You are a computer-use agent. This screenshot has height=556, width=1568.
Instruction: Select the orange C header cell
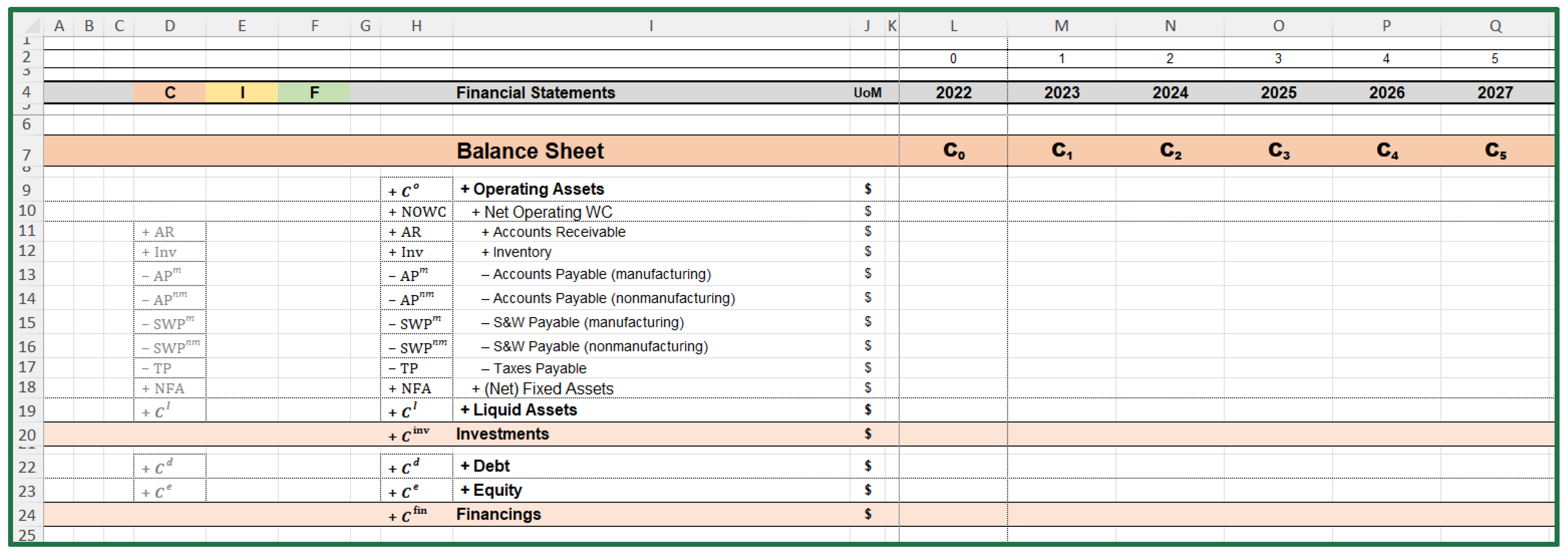(170, 92)
